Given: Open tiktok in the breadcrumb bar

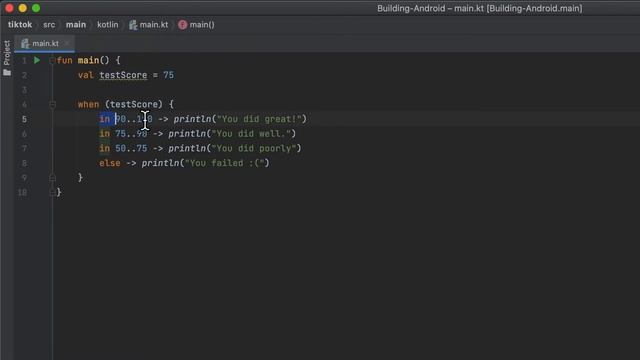Looking at the screenshot, I should pyautogui.click(x=20, y=24).
